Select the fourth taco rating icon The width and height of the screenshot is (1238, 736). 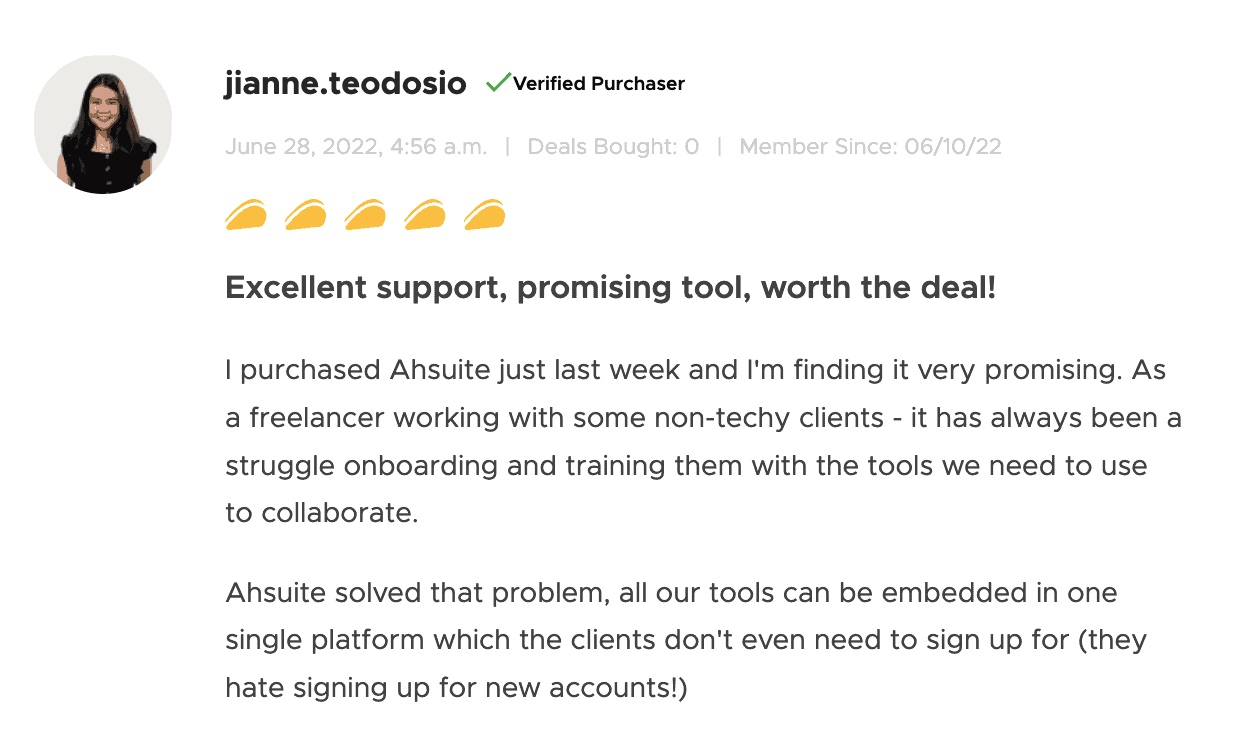425,215
